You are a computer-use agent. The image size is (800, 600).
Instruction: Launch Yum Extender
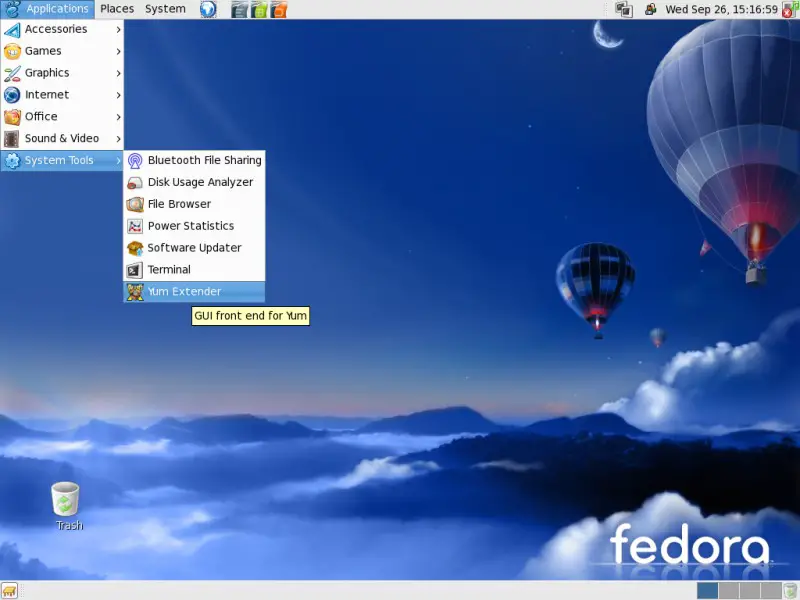(x=194, y=292)
